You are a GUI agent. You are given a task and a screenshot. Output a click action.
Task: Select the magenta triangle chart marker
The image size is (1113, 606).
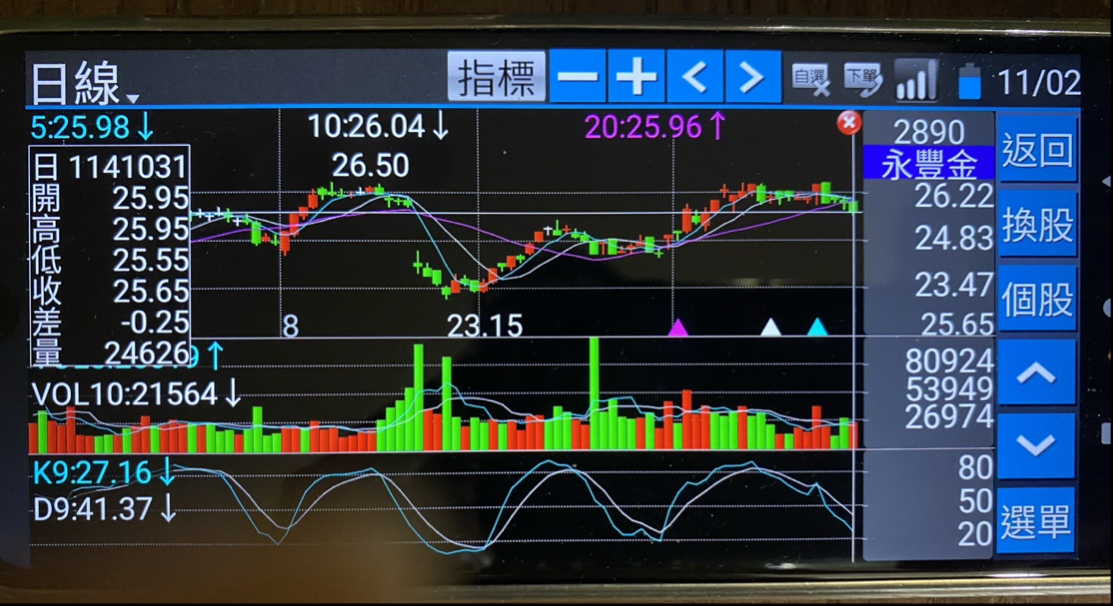pos(678,327)
